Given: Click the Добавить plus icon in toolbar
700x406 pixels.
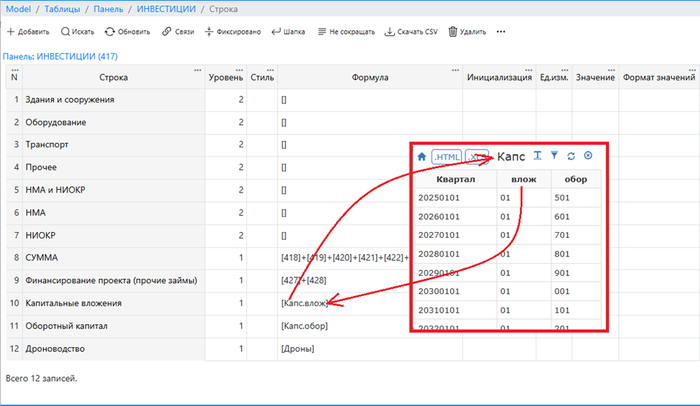Looking at the screenshot, I should [11, 32].
